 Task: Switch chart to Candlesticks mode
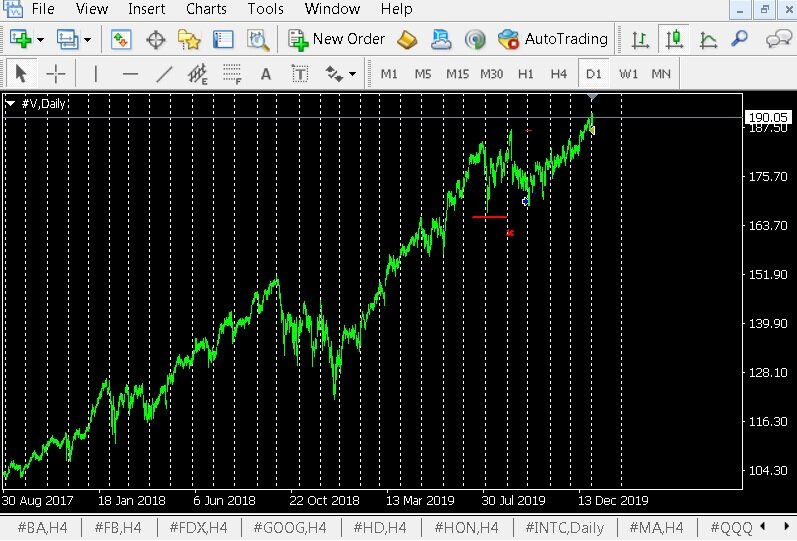(674, 39)
